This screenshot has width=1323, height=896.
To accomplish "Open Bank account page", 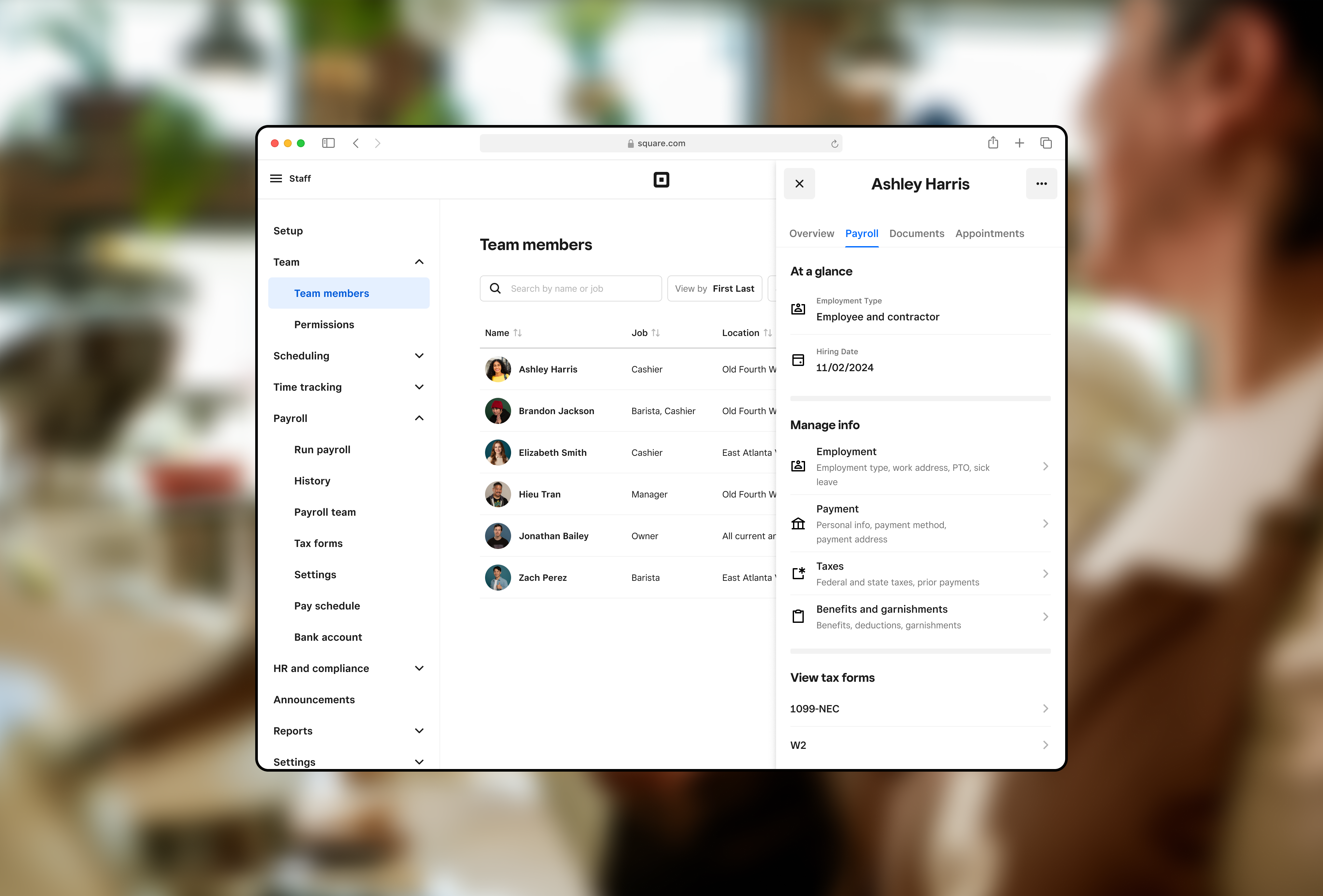I will point(328,637).
